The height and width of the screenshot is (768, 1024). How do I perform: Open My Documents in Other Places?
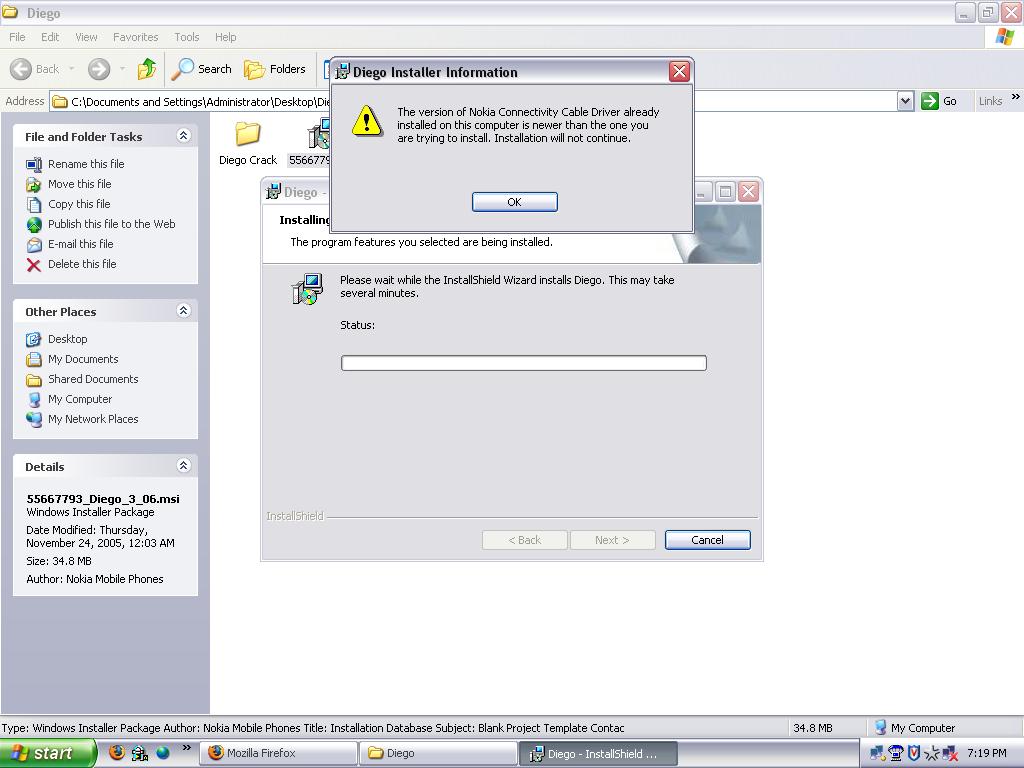click(x=83, y=359)
